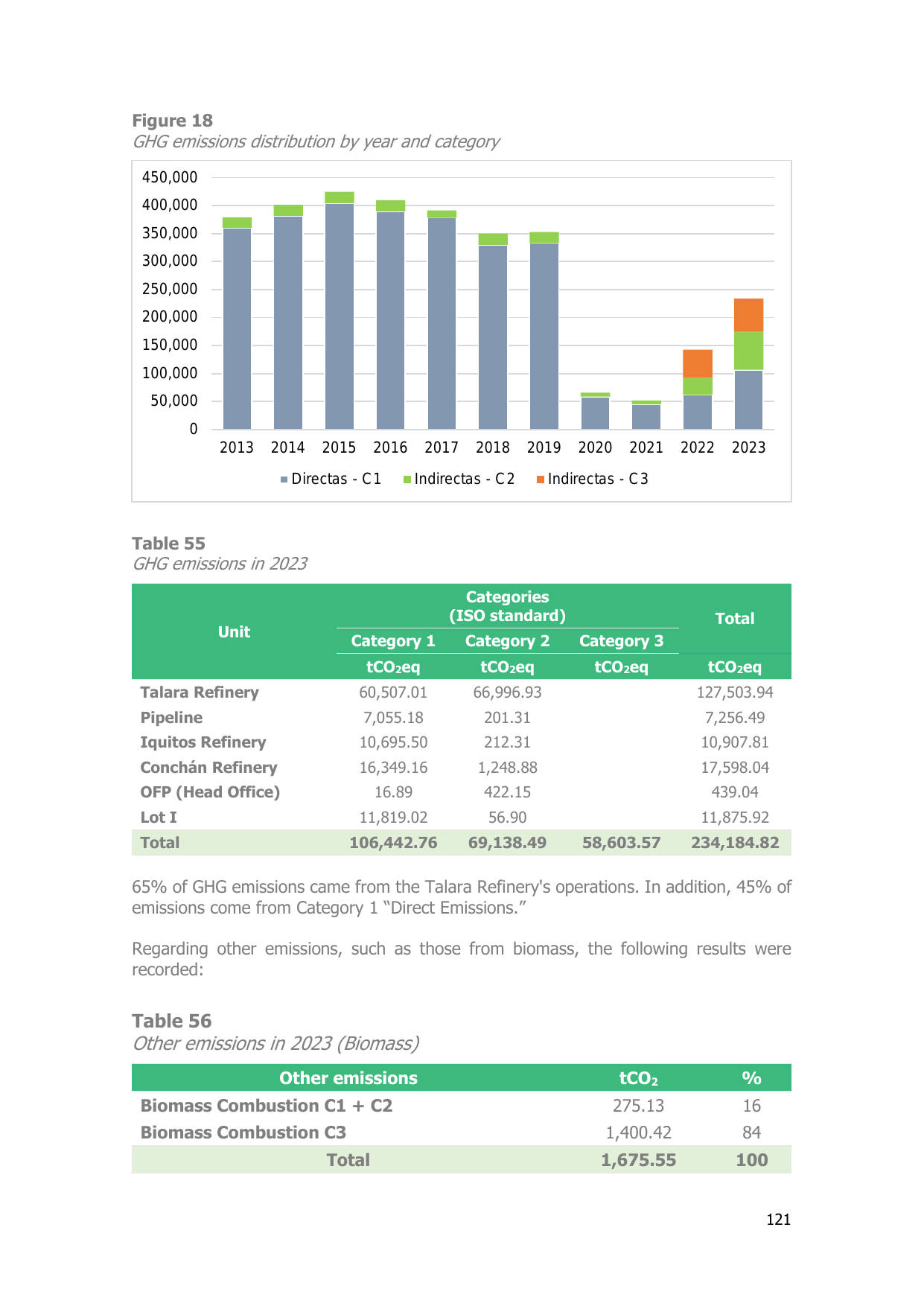This screenshot has height=1306, width=924.
Task: Click the orange segment of the 2022 bar
Action: (698, 363)
